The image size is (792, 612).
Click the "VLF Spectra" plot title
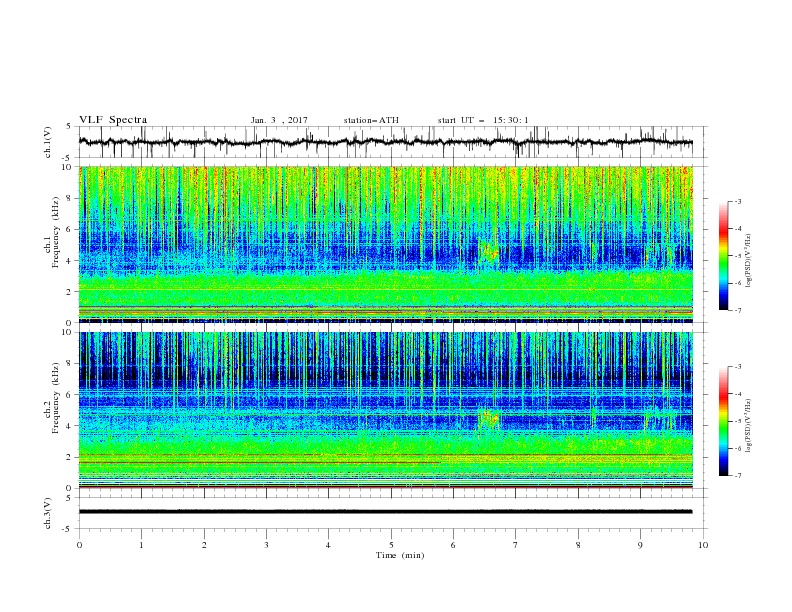coord(113,120)
